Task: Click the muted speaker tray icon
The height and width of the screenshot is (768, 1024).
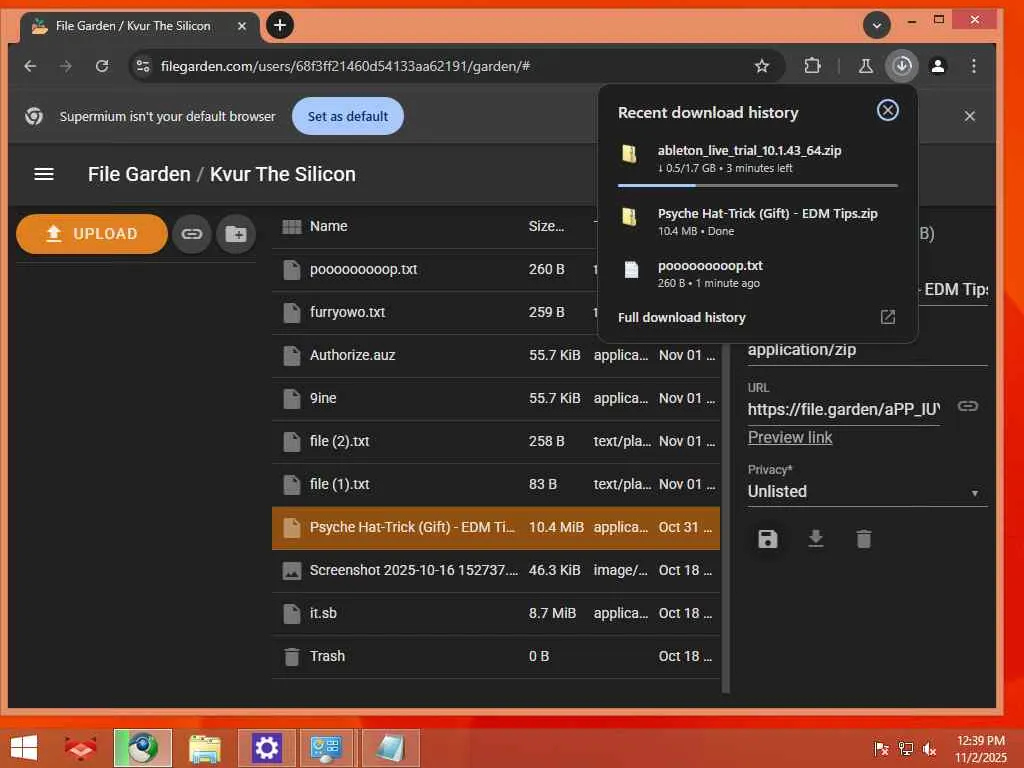Action: [x=929, y=748]
